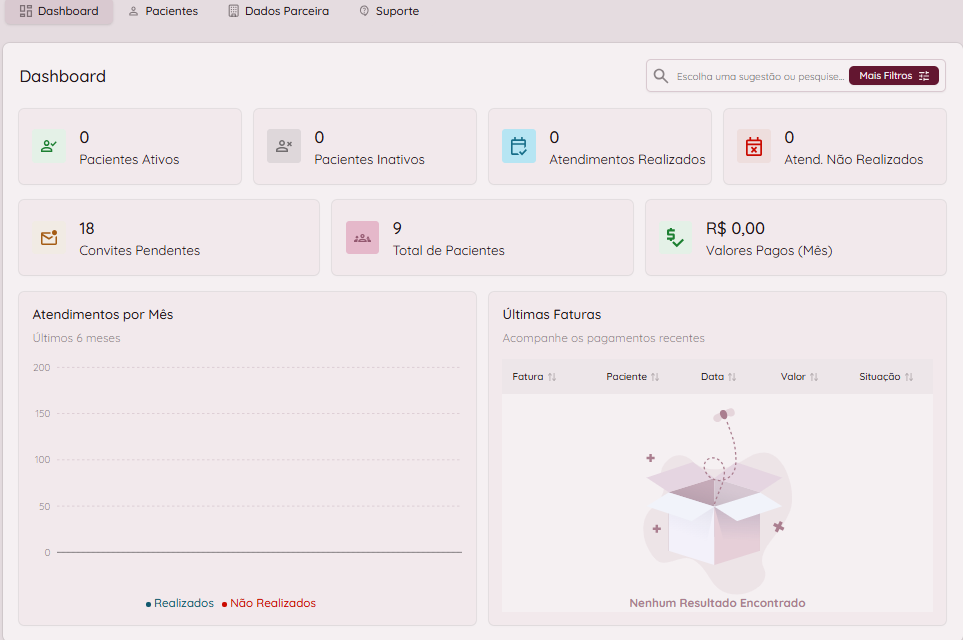Go to the Suporte tab
The image size is (963, 640).
pos(389,11)
